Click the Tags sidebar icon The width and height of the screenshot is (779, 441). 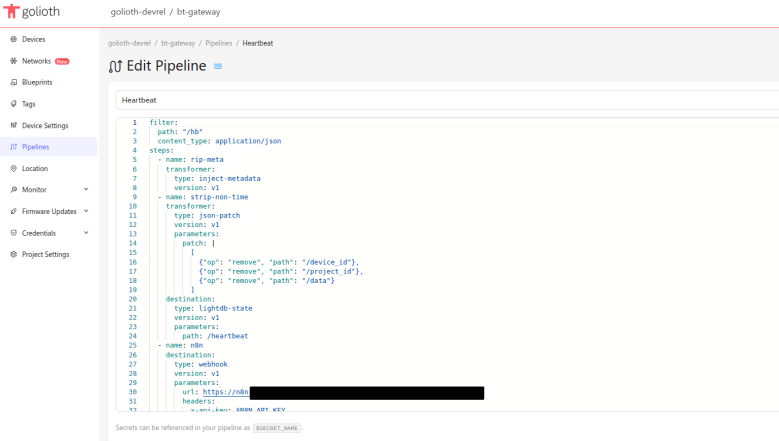pos(13,104)
